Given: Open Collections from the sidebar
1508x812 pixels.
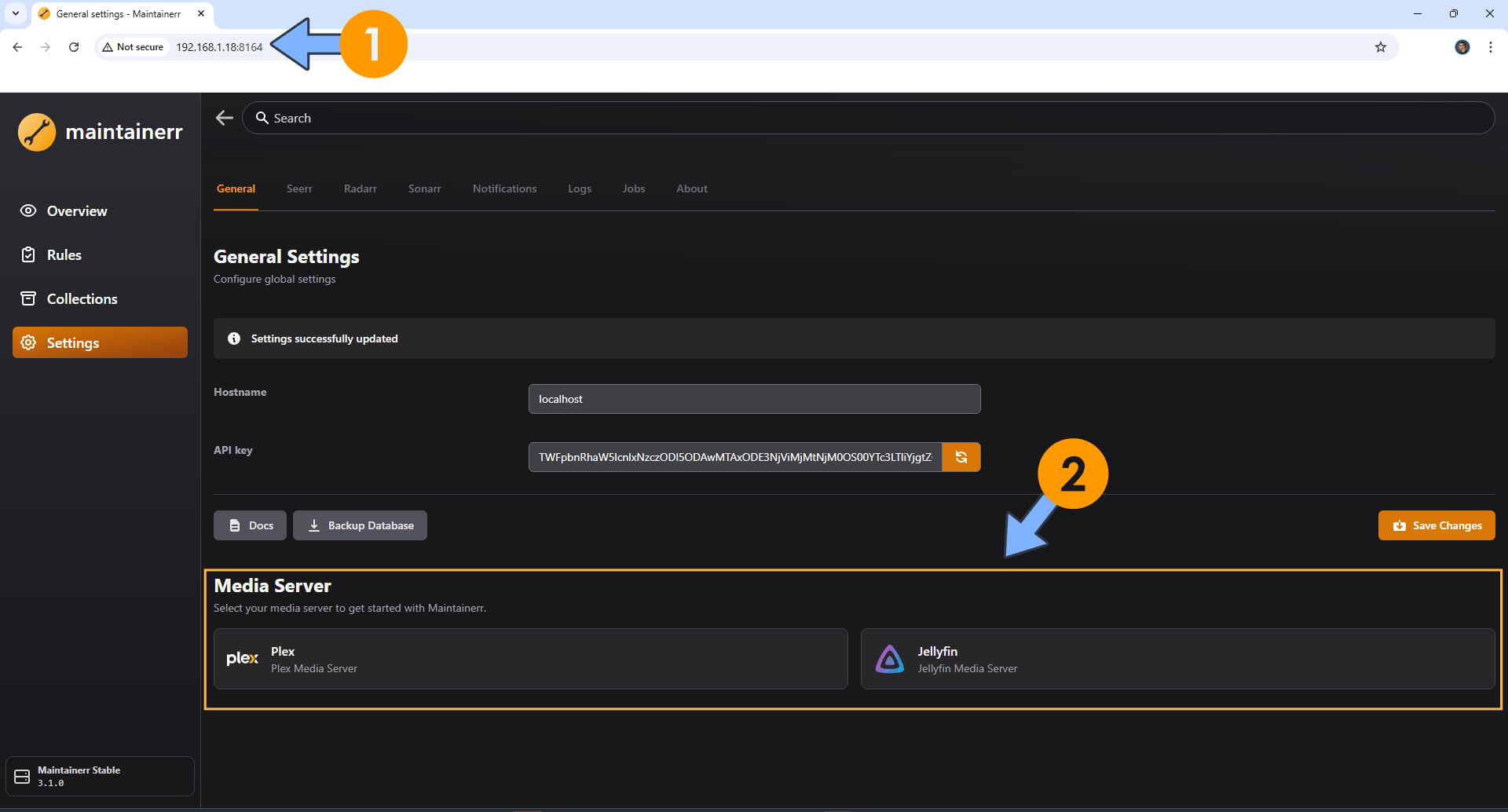Looking at the screenshot, I should click(x=82, y=299).
